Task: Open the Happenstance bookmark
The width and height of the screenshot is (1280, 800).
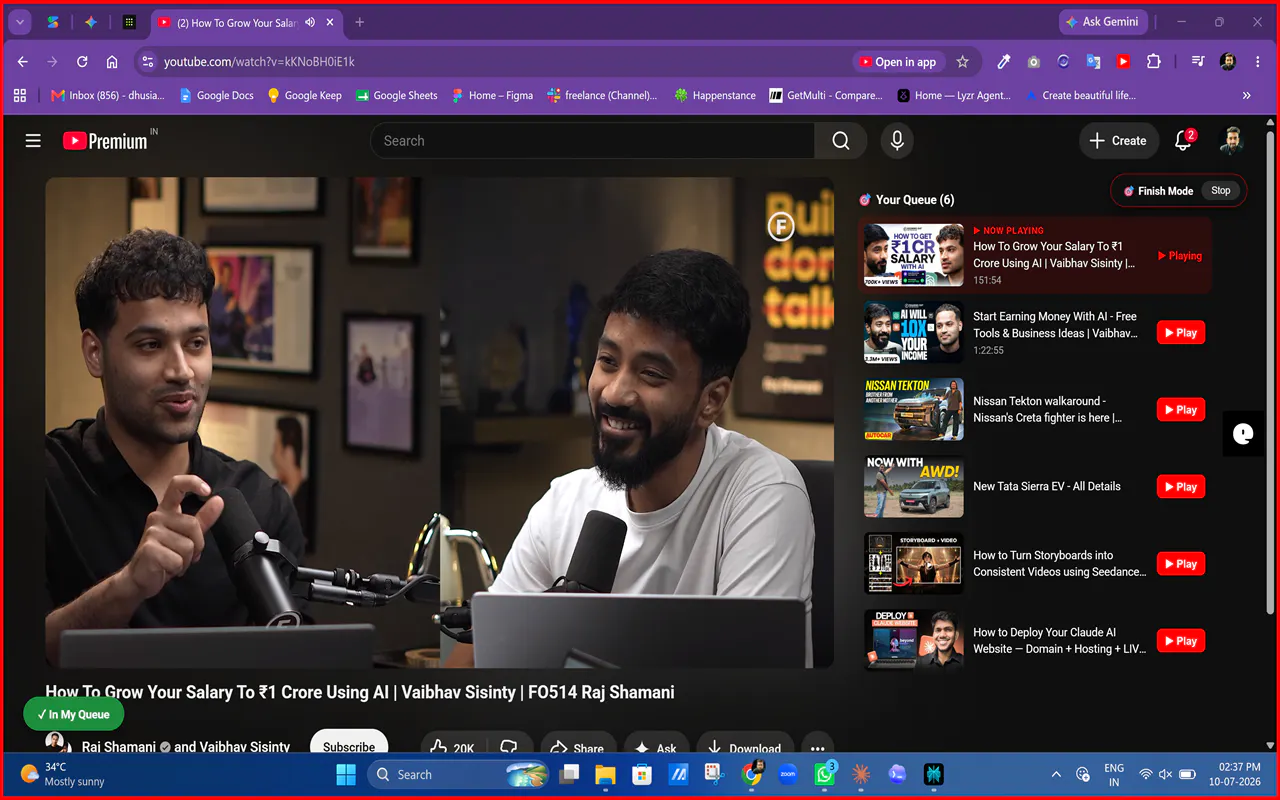Action: [715, 95]
